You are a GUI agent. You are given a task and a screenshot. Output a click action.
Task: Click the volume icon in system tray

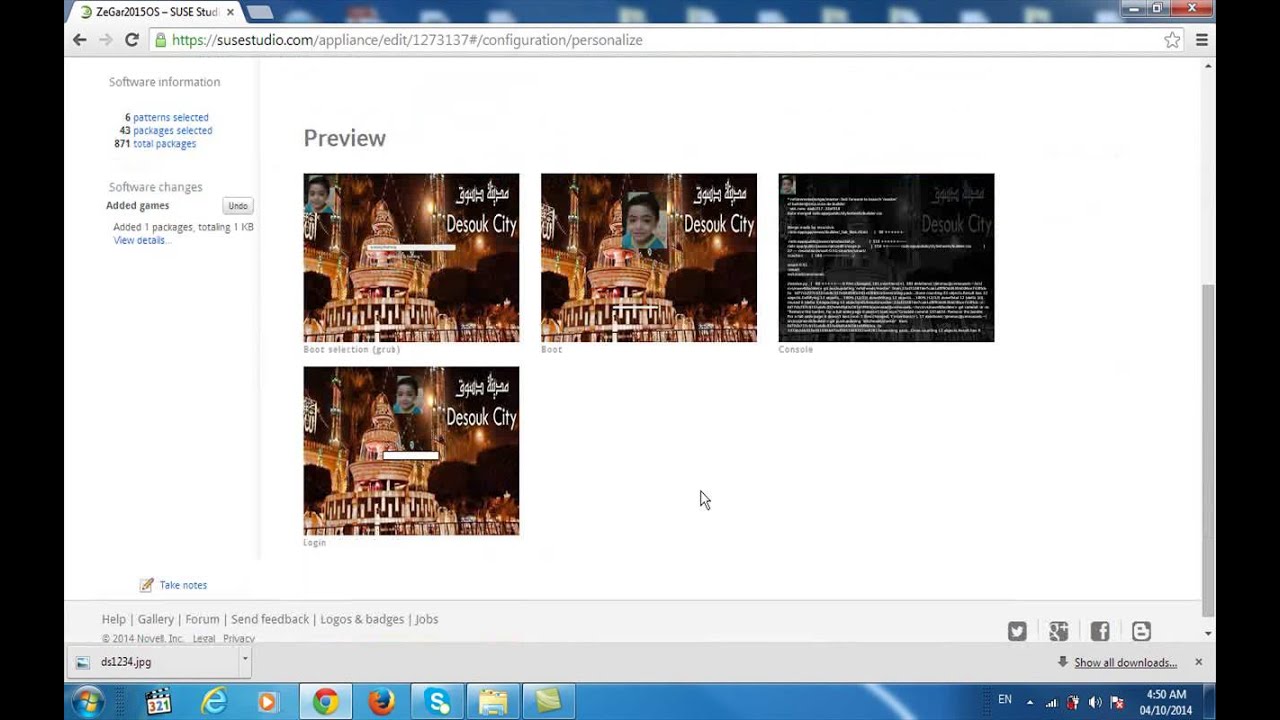1095,702
